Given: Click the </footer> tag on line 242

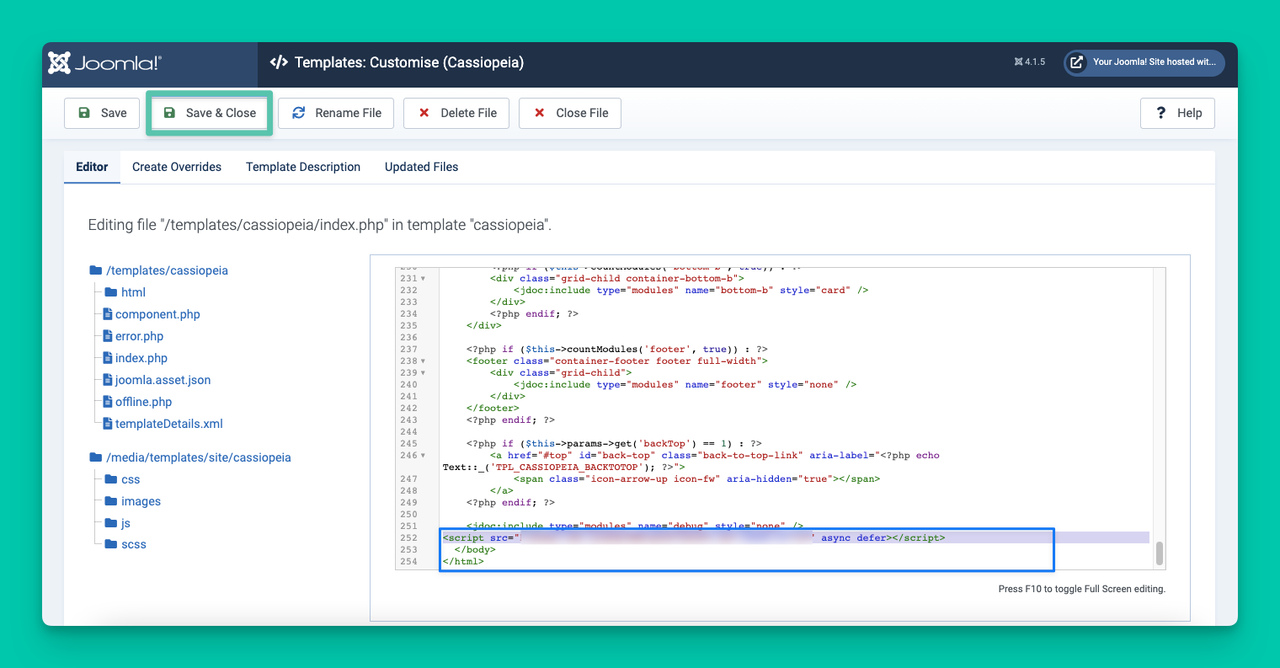Looking at the screenshot, I should (493, 408).
